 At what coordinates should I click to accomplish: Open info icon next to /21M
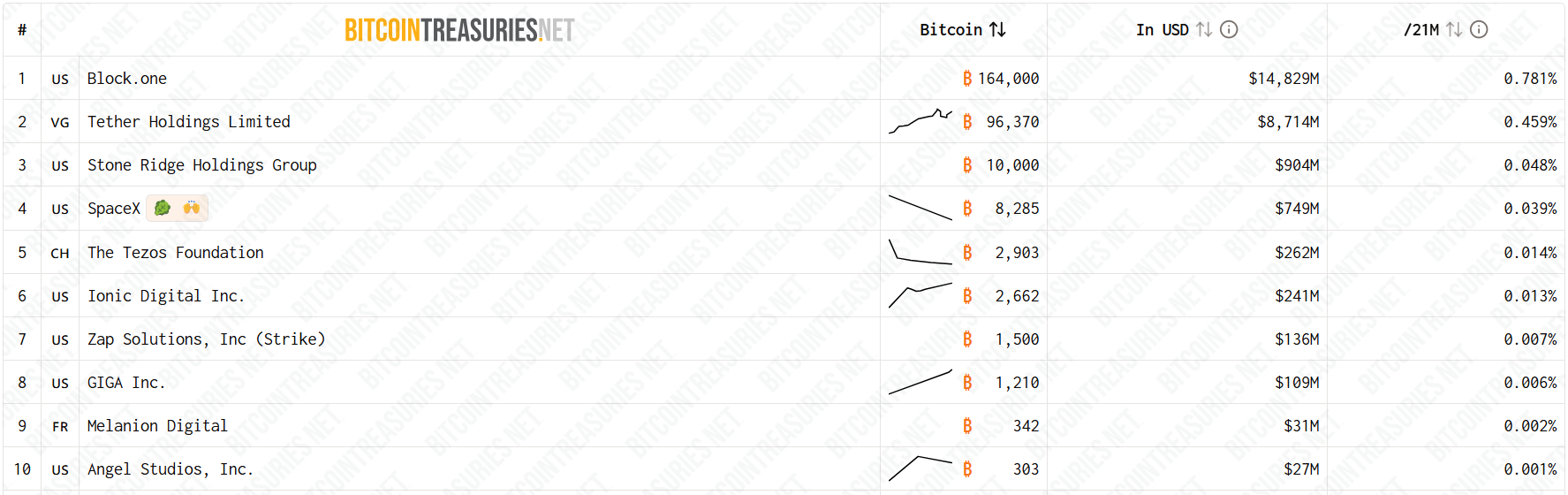(1479, 30)
